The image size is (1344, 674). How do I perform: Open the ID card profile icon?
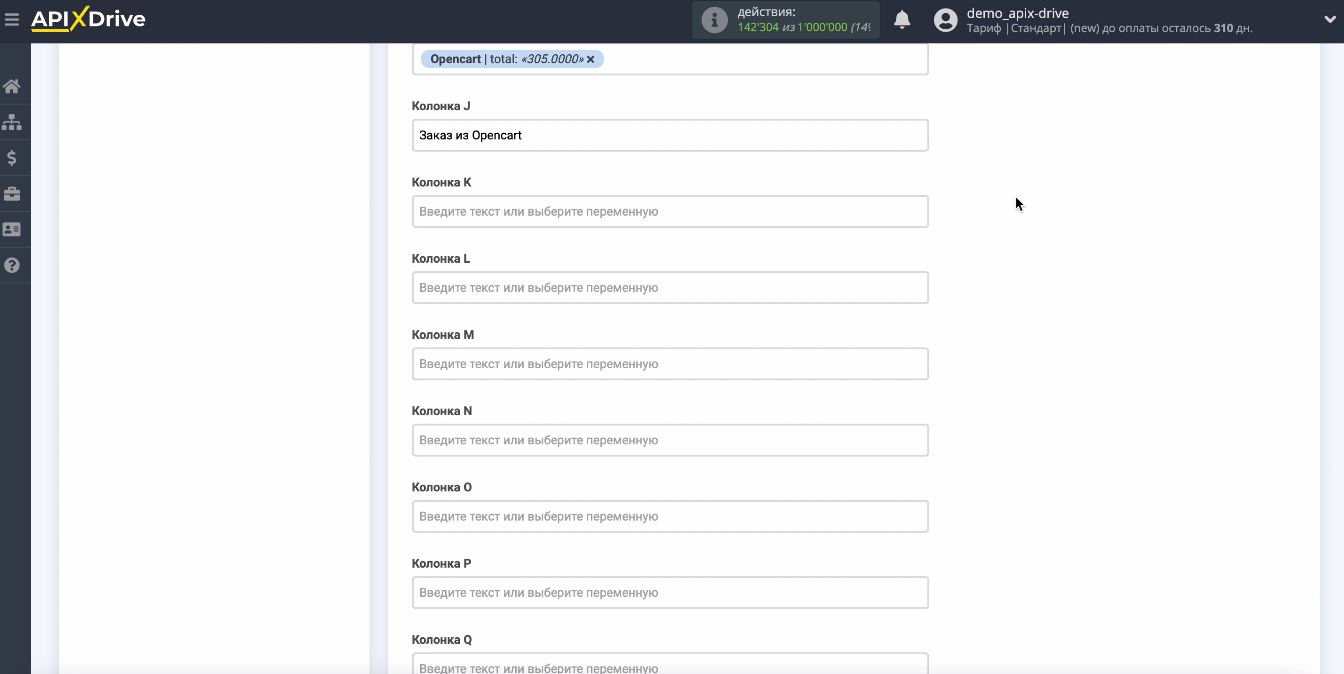[x=12, y=230]
